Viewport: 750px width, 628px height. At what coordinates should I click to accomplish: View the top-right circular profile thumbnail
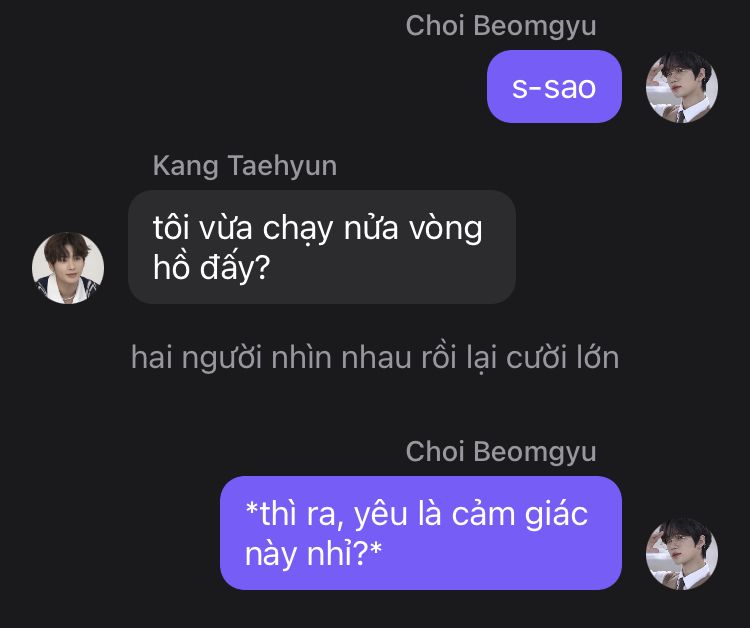click(682, 87)
